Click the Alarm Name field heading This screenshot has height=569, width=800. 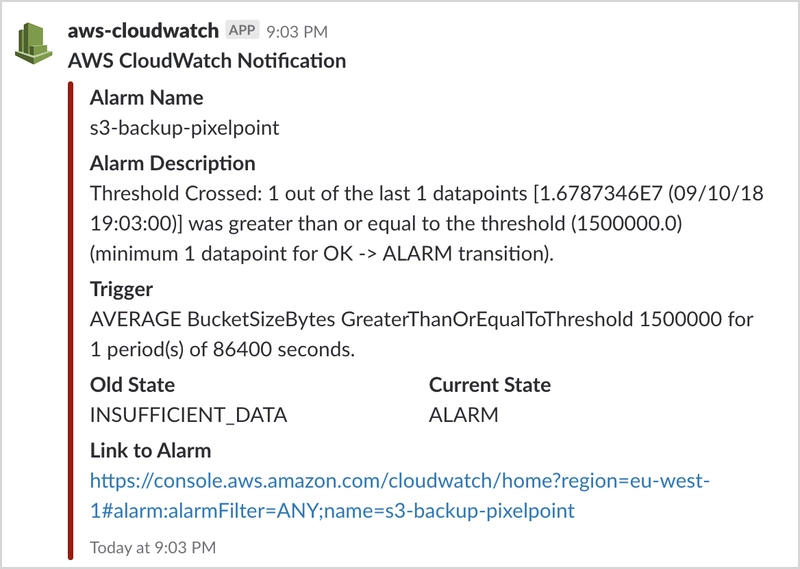(146, 98)
